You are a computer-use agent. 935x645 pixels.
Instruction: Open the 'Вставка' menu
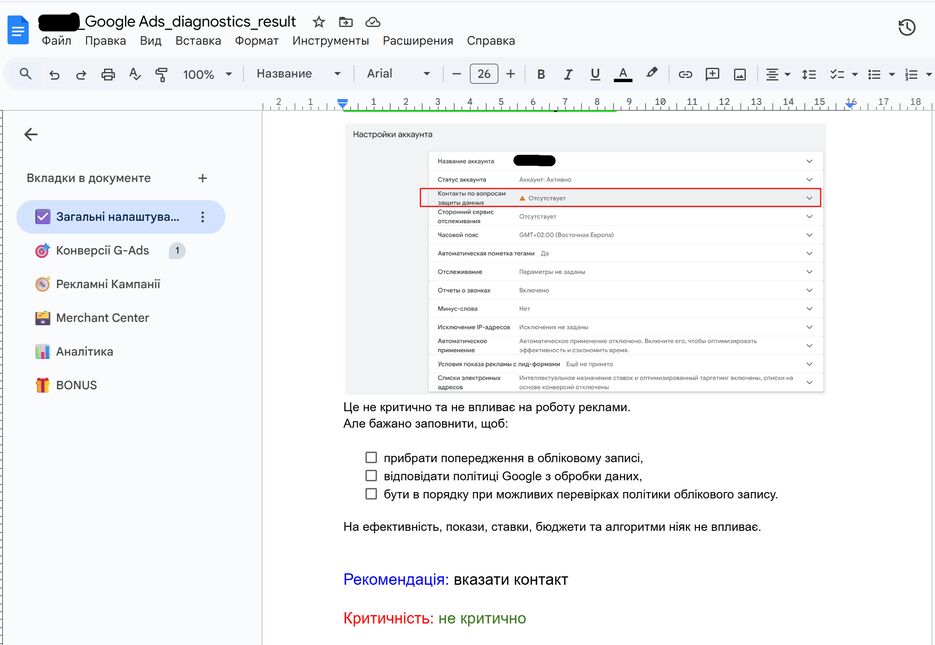198,41
